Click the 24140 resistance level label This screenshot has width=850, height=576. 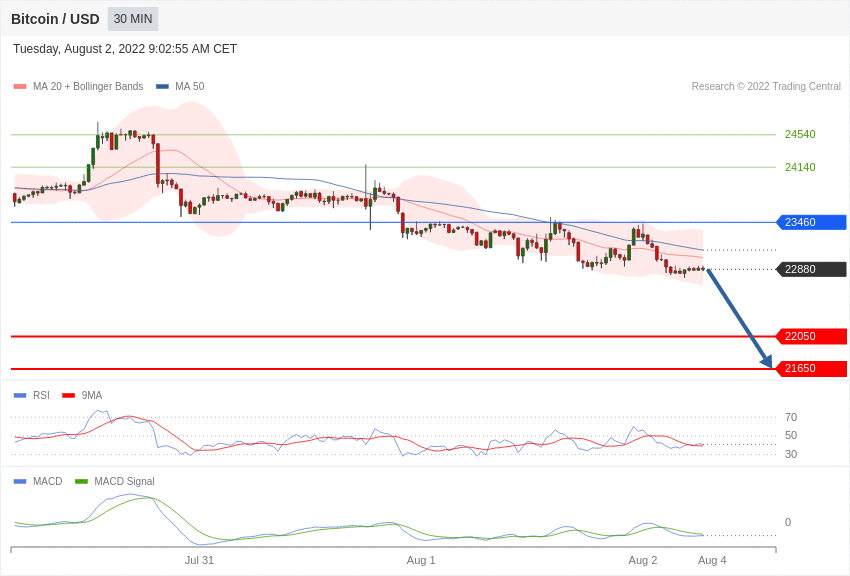(800, 167)
